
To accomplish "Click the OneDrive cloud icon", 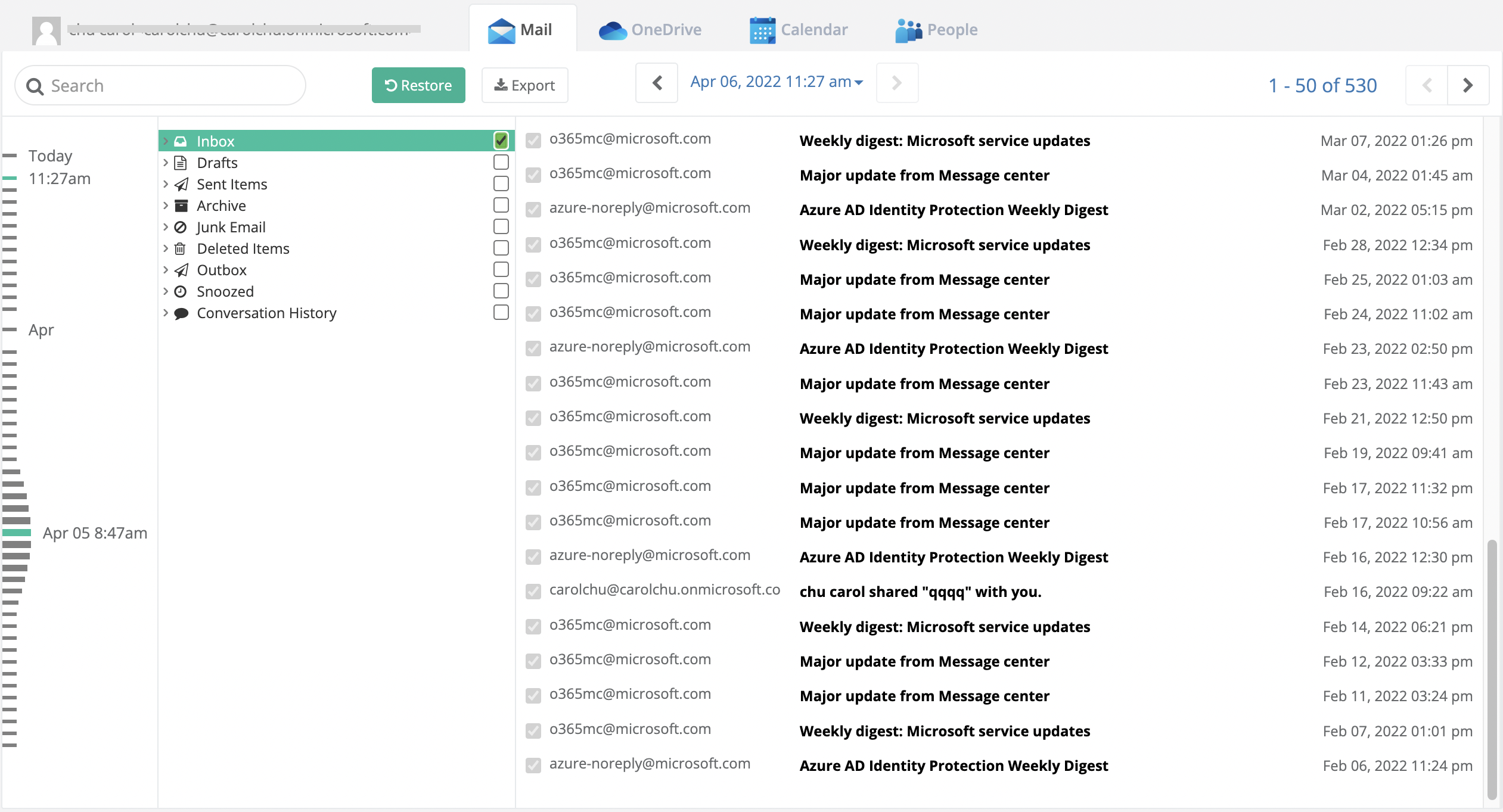I will tap(613, 30).
